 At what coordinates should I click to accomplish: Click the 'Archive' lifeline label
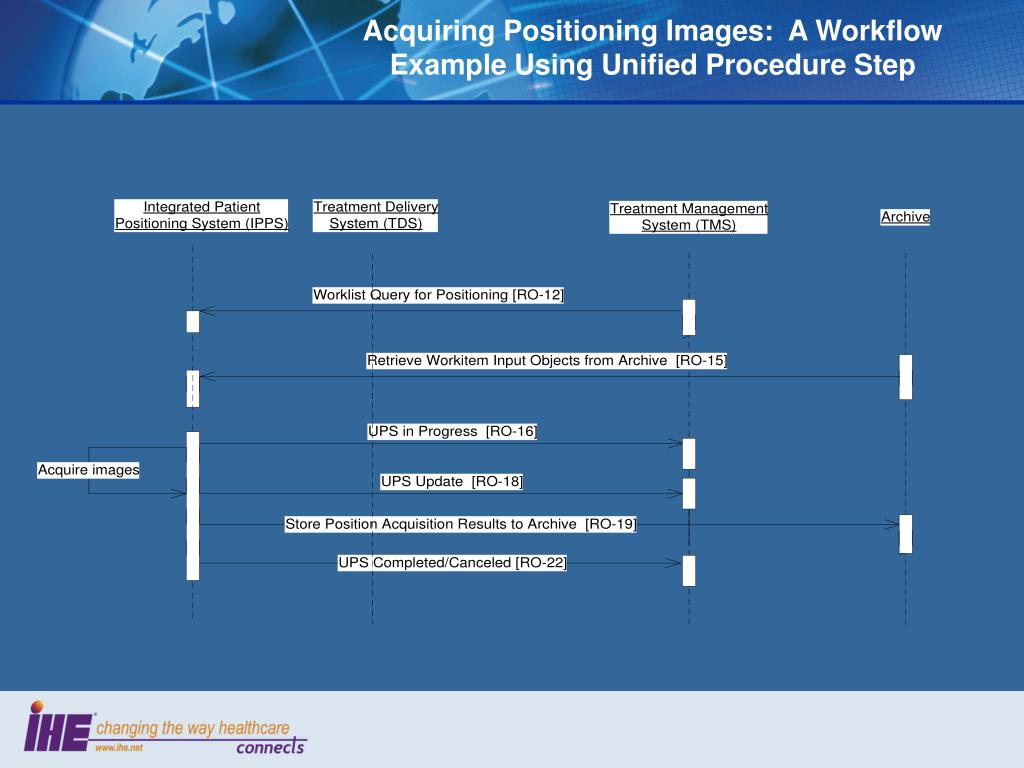pyautogui.click(x=905, y=217)
